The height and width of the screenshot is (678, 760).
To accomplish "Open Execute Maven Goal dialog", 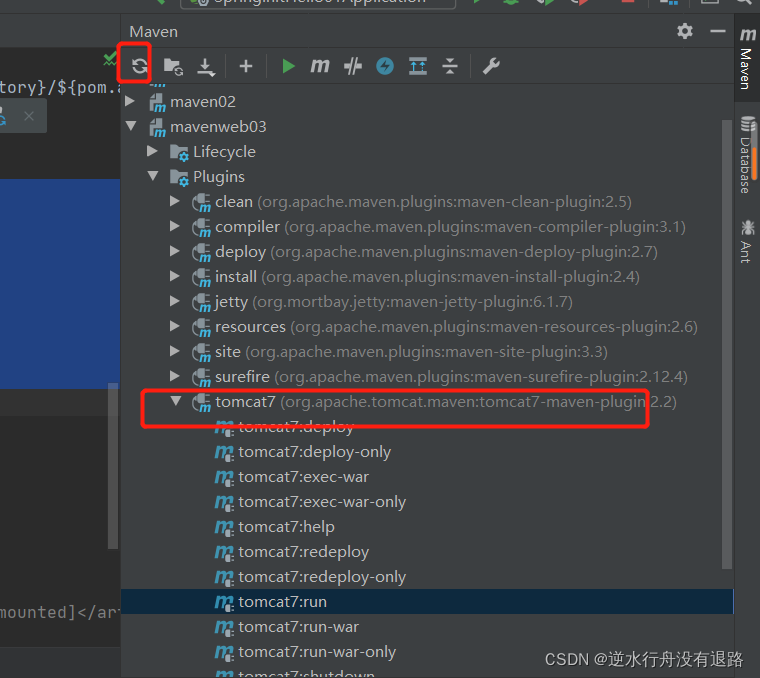I will 320,66.
